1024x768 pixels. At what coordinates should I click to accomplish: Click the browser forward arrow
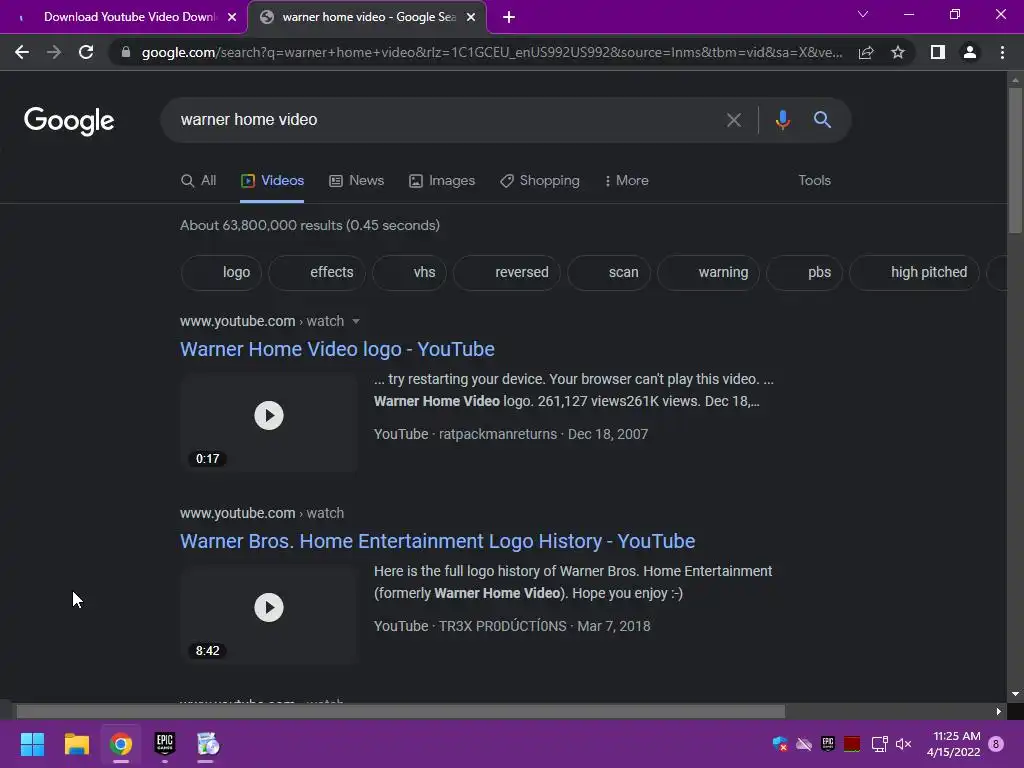coord(54,52)
